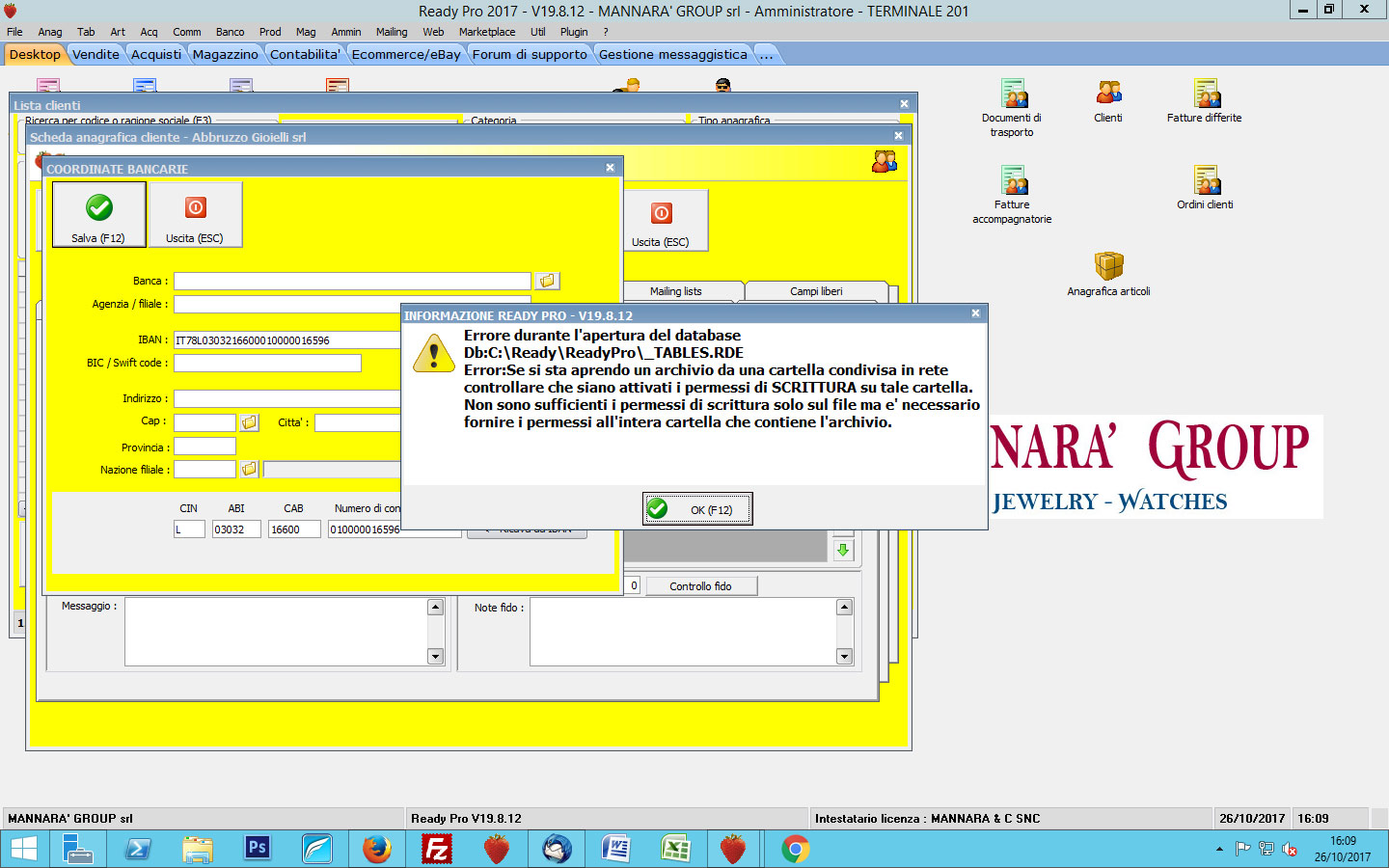Click the Controllo fido button
Image resolution: width=1389 pixels, height=868 pixels.
point(700,585)
